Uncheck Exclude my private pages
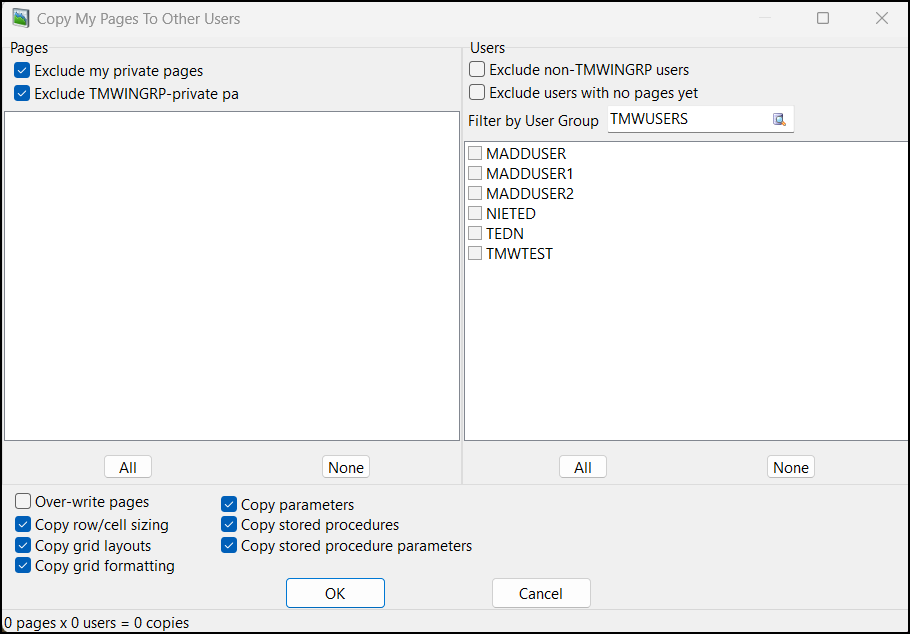910x634 pixels. [x=22, y=70]
